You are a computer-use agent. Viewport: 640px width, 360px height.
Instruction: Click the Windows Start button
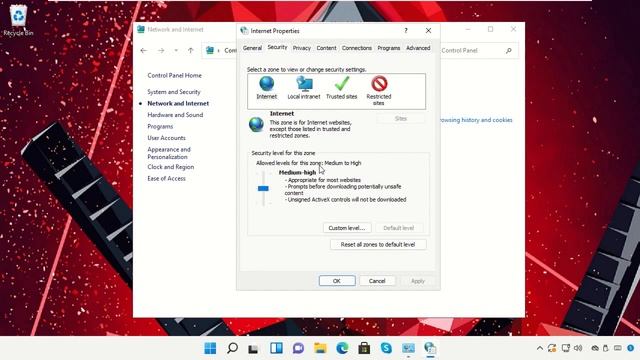(x=210, y=348)
